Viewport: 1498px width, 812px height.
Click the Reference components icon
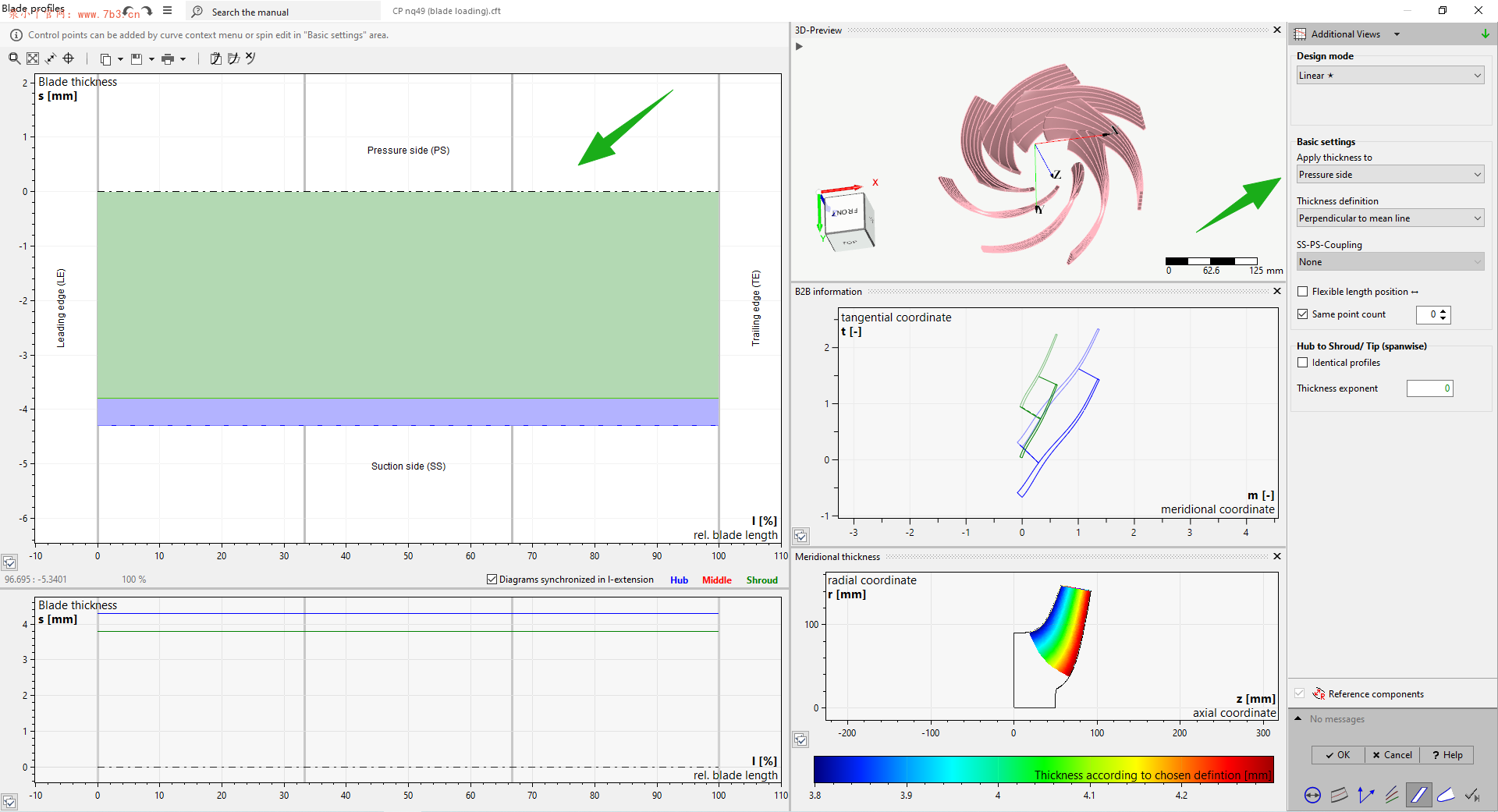(1319, 693)
